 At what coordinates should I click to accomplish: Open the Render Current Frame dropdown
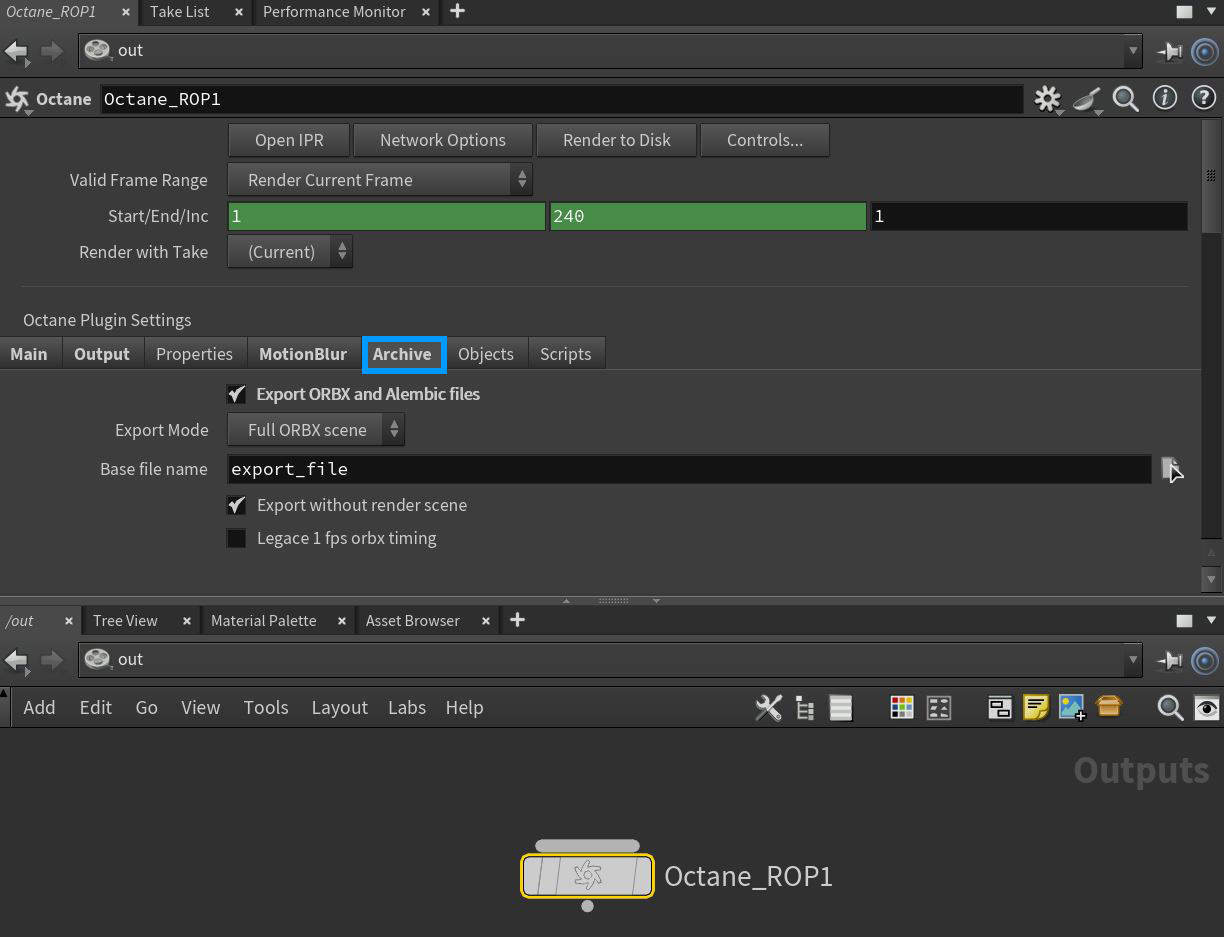point(380,180)
